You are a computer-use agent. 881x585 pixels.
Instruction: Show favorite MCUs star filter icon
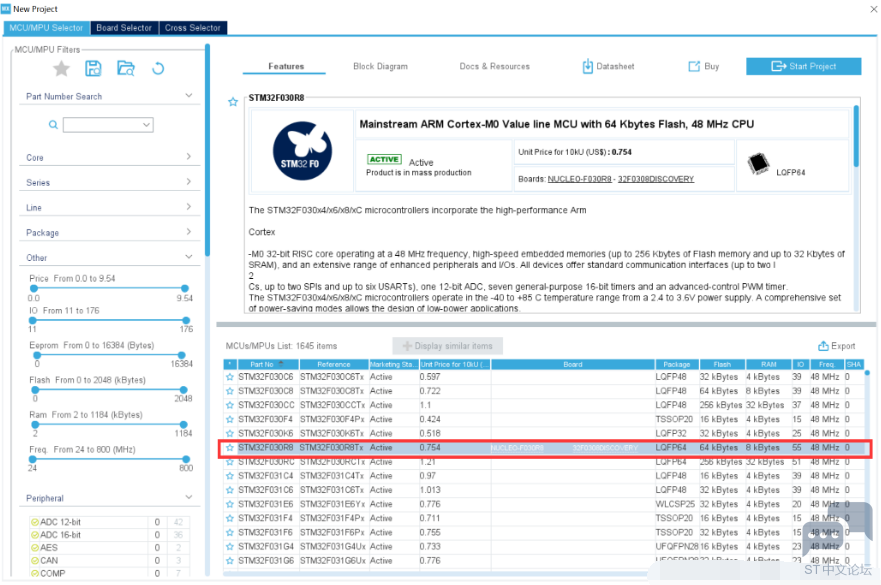coord(61,69)
